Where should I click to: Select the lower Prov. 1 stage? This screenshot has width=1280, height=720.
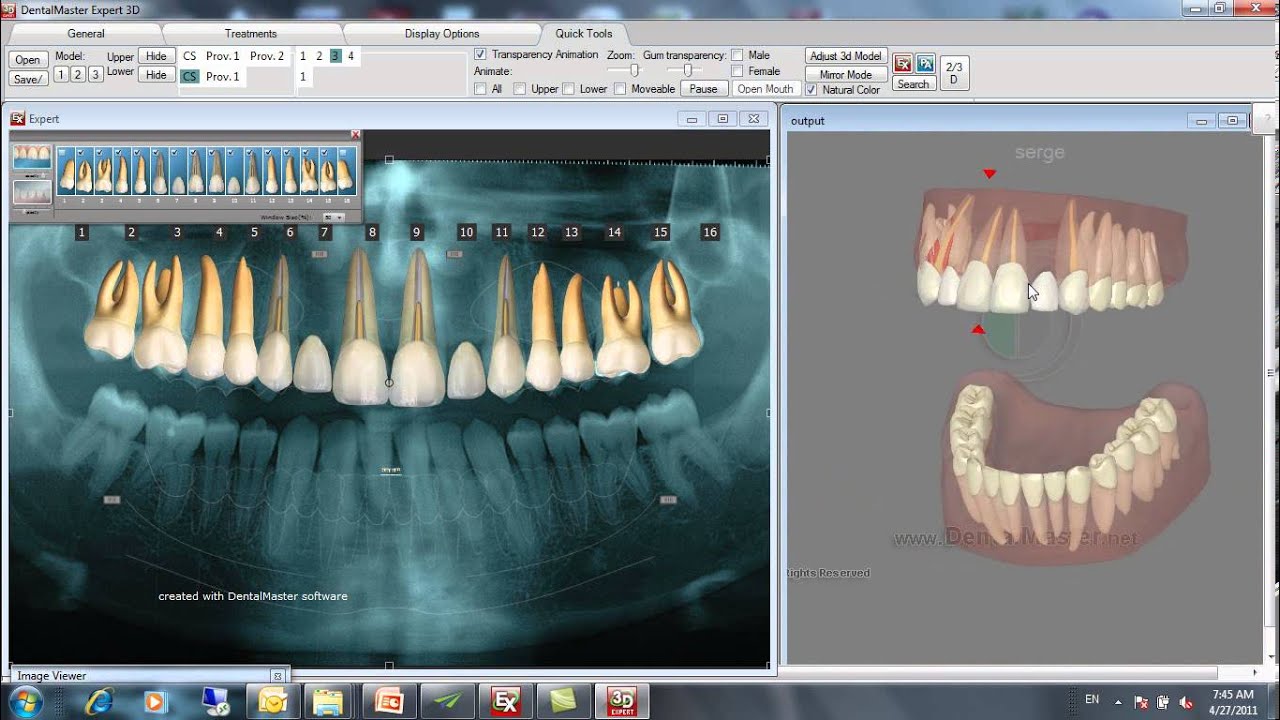click(223, 76)
